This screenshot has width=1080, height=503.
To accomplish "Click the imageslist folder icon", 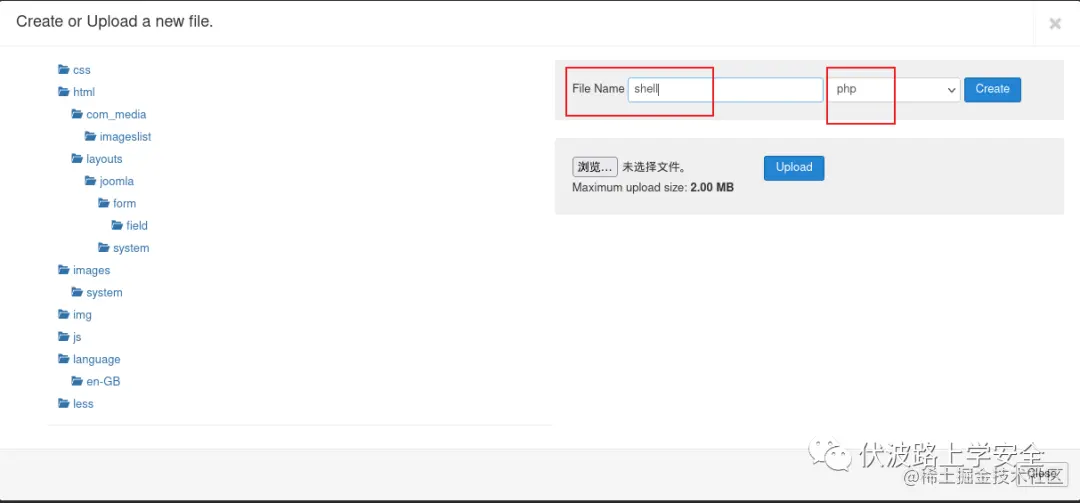I will [x=90, y=136].
